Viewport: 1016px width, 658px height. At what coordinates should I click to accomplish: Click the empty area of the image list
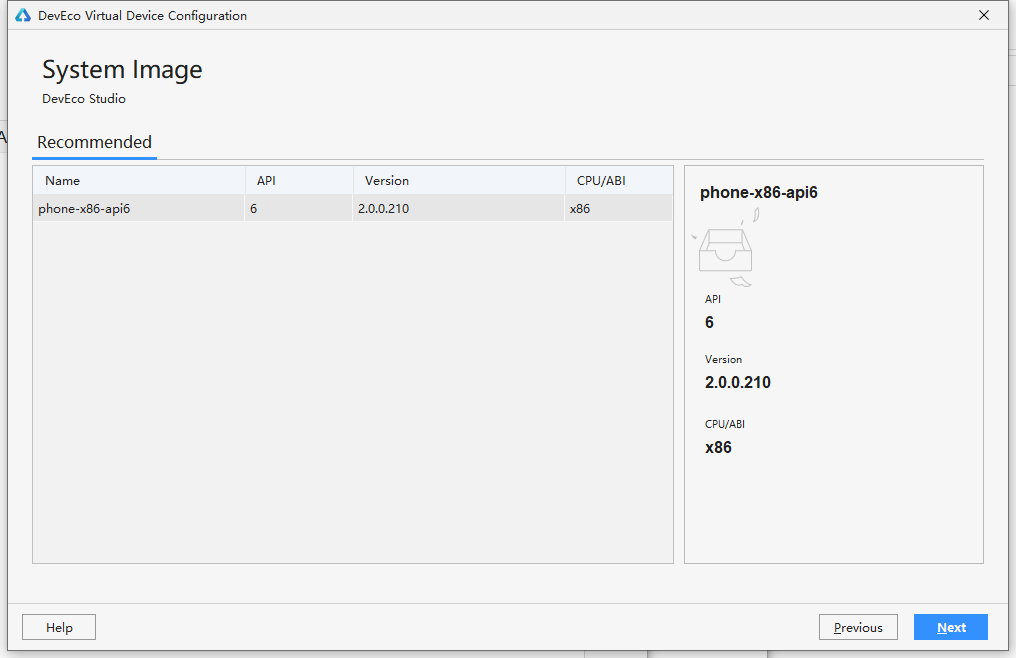[352, 392]
